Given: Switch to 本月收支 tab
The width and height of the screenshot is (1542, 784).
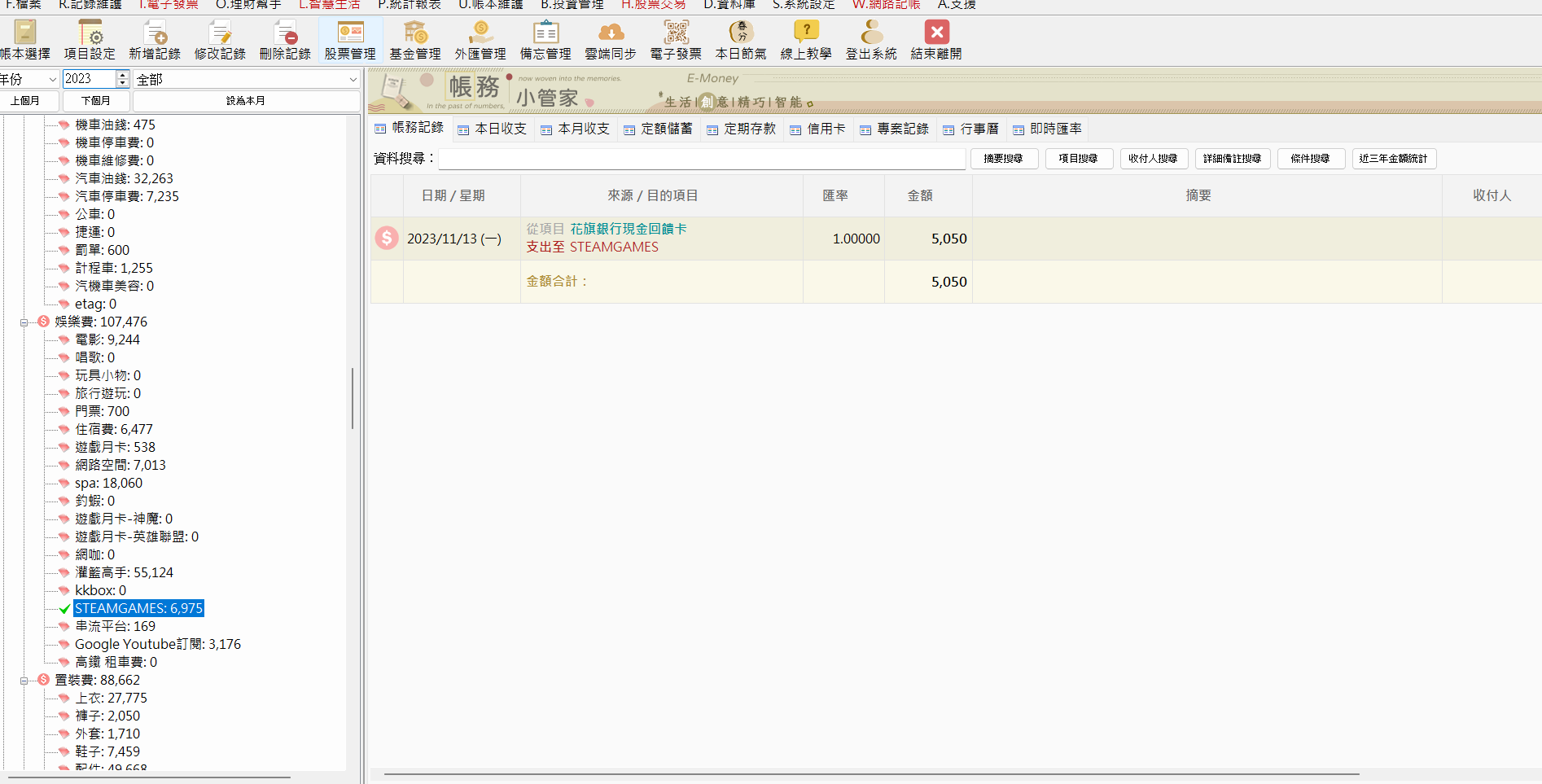Looking at the screenshot, I should pos(575,129).
